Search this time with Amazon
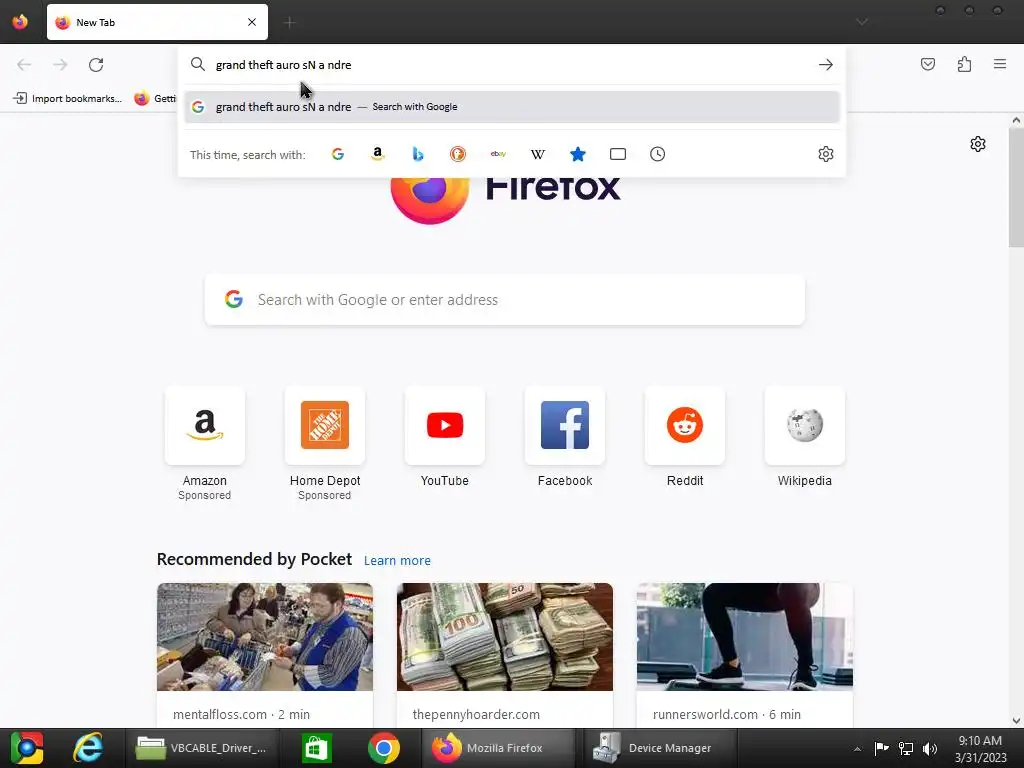 pos(377,154)
